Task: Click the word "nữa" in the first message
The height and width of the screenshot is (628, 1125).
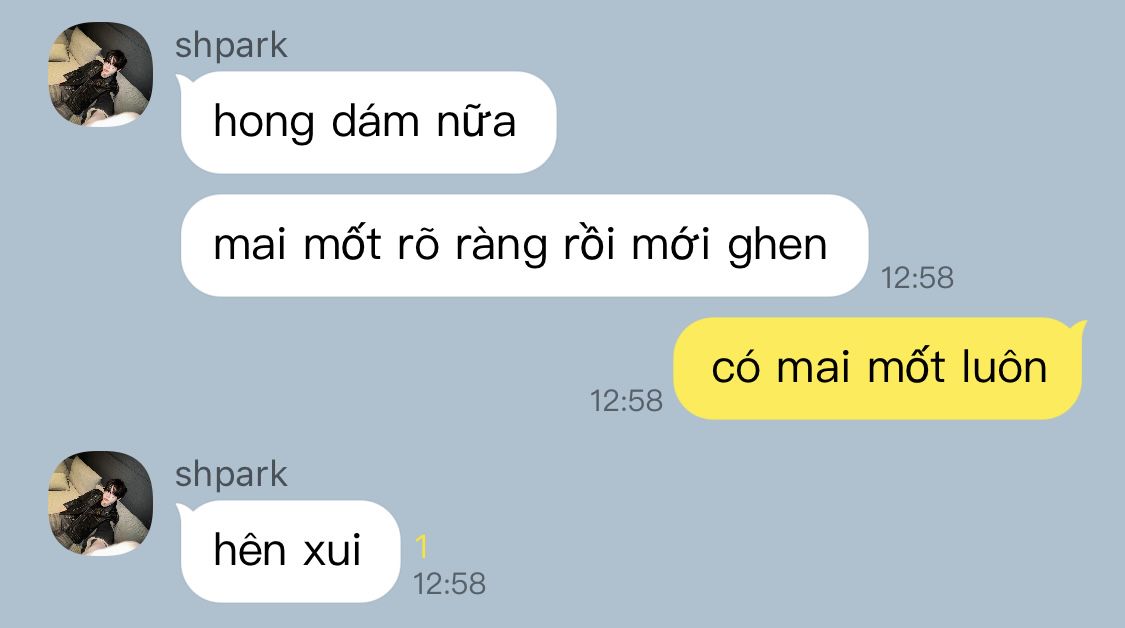Action: coord(476,121)
